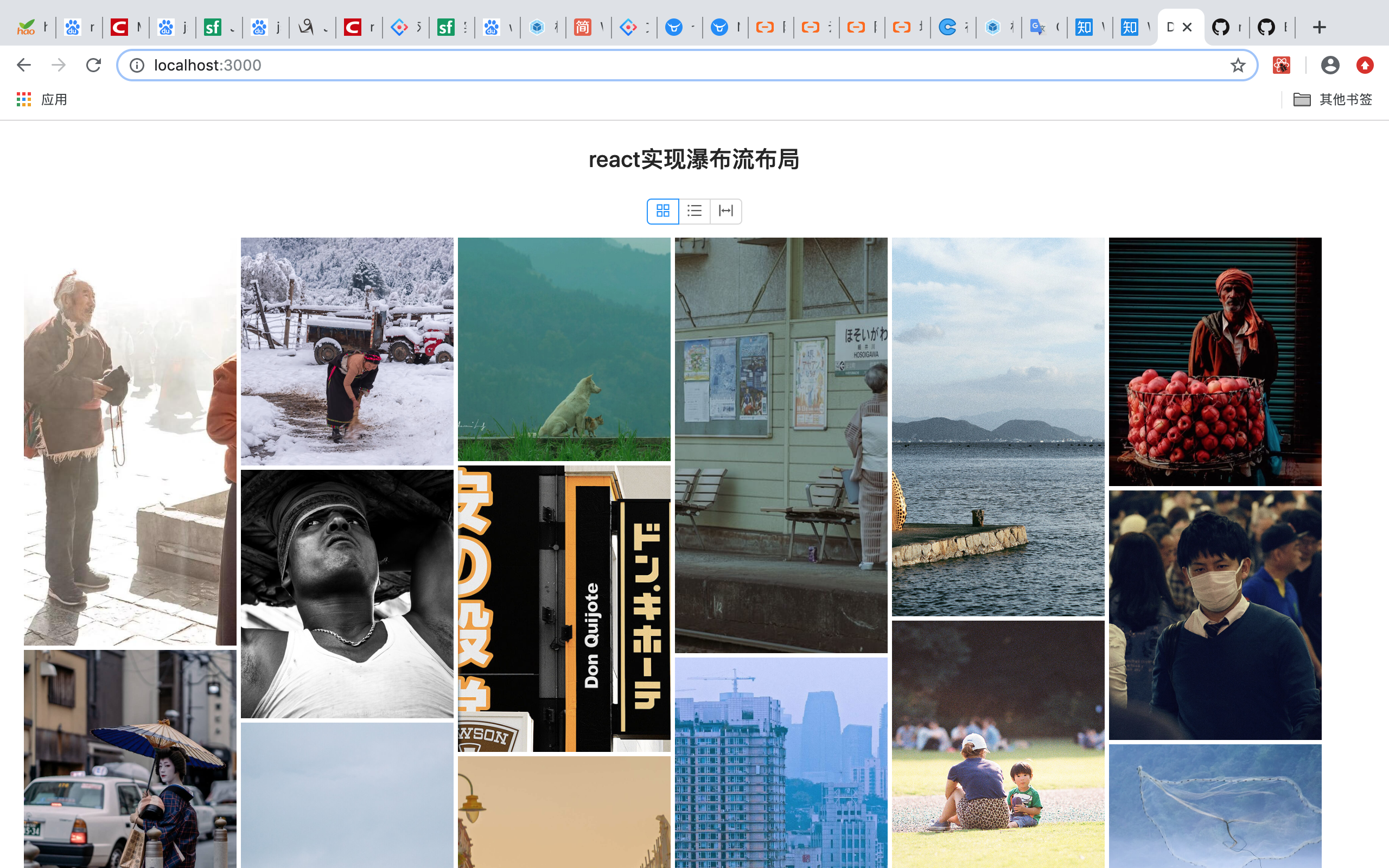Open the Don Quijote sign photo
1389x868 pixels.
tap(564, 608)
